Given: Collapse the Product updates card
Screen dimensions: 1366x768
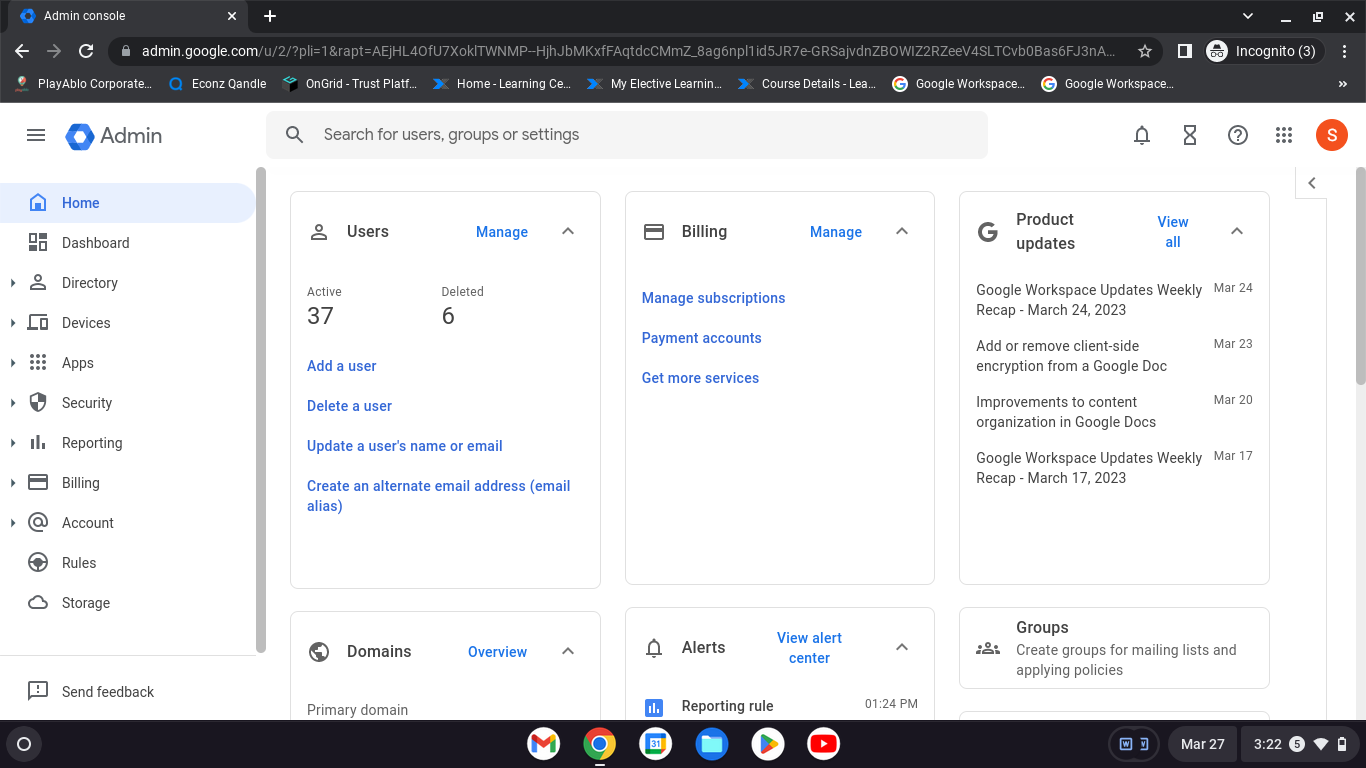Looking at the screenshot, I should pos(1237,232).
